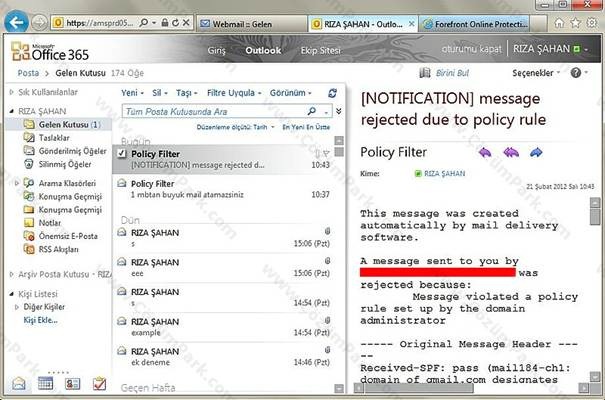605x400 pixels.
Task: Open the help question mark icon
Action: (576, 73)
